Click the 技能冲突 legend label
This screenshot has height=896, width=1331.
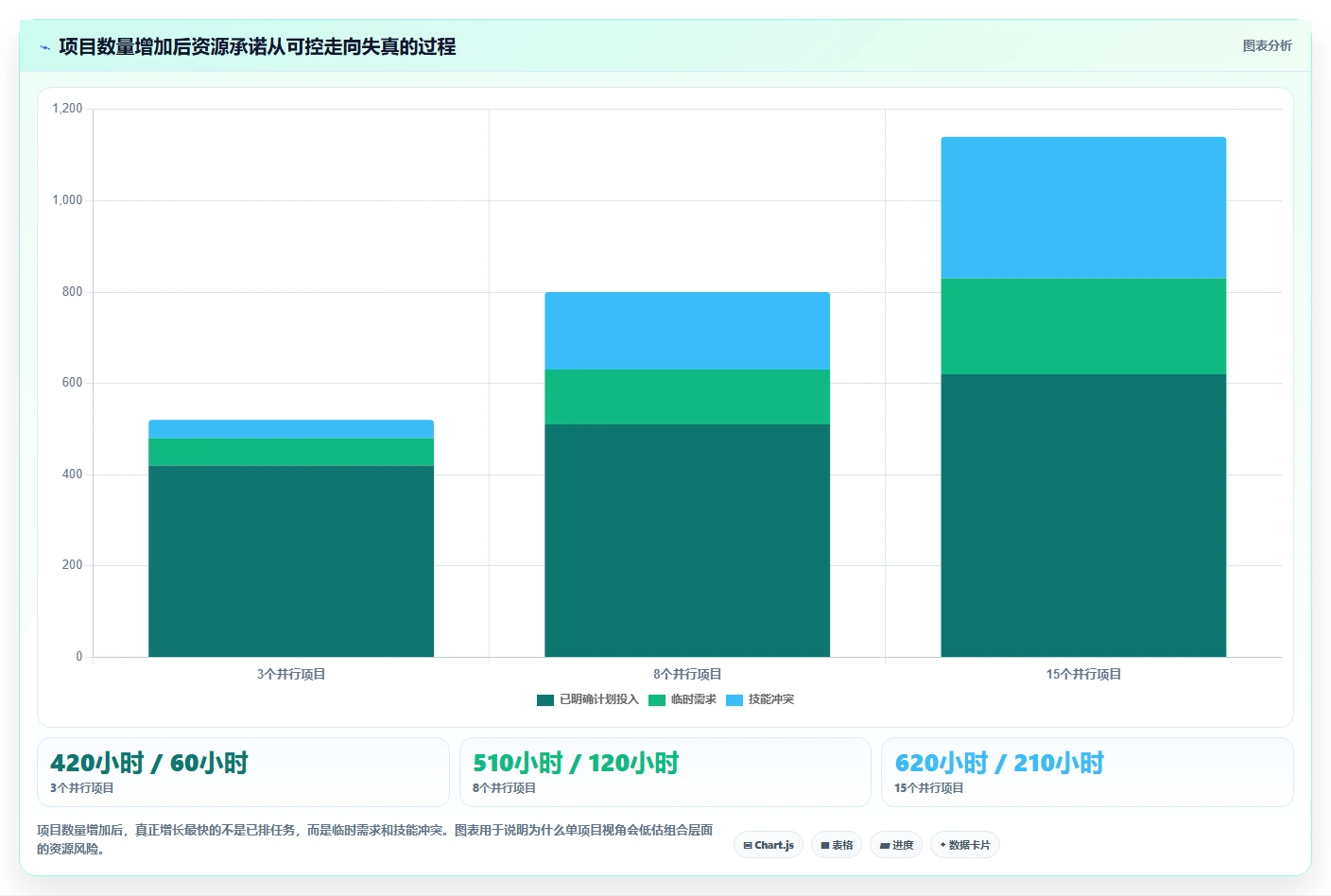[x=771, y=699]
